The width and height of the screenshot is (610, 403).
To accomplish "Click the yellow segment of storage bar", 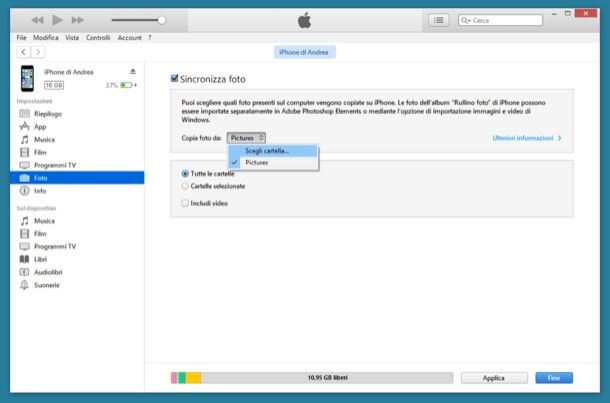I will coord(194,378).
